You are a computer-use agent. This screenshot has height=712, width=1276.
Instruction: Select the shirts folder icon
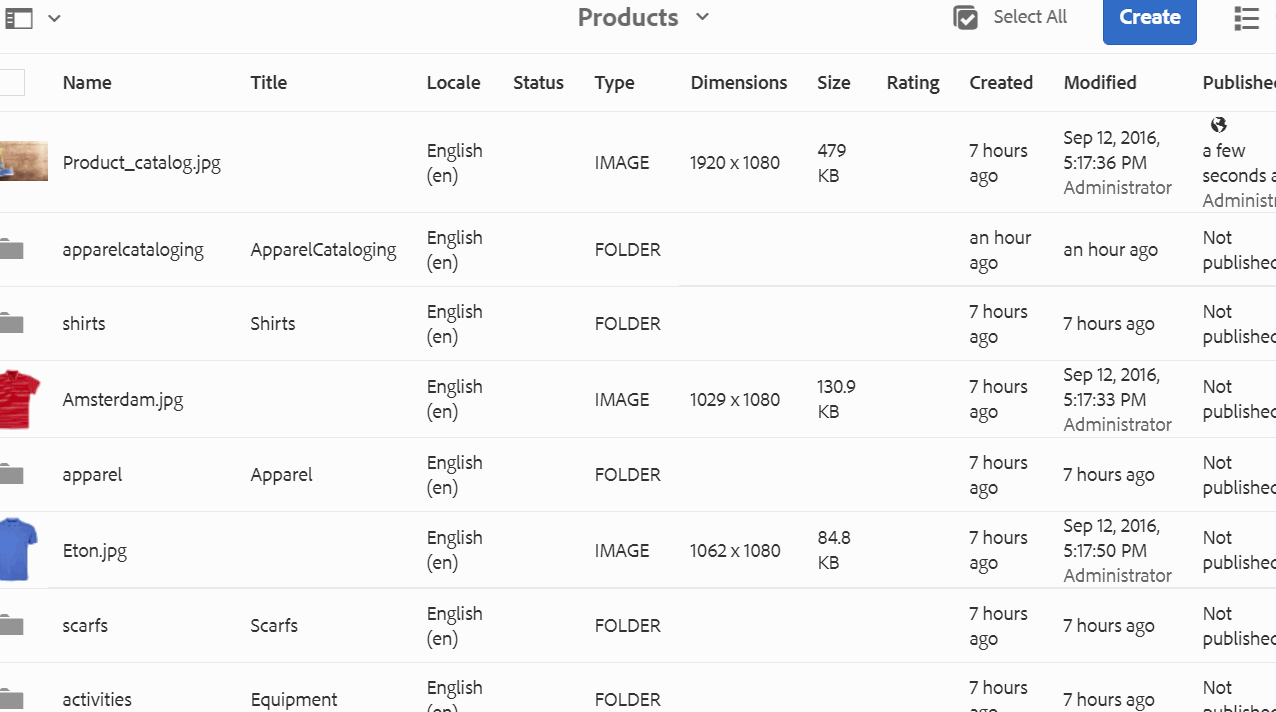click(x=12, y=324)
